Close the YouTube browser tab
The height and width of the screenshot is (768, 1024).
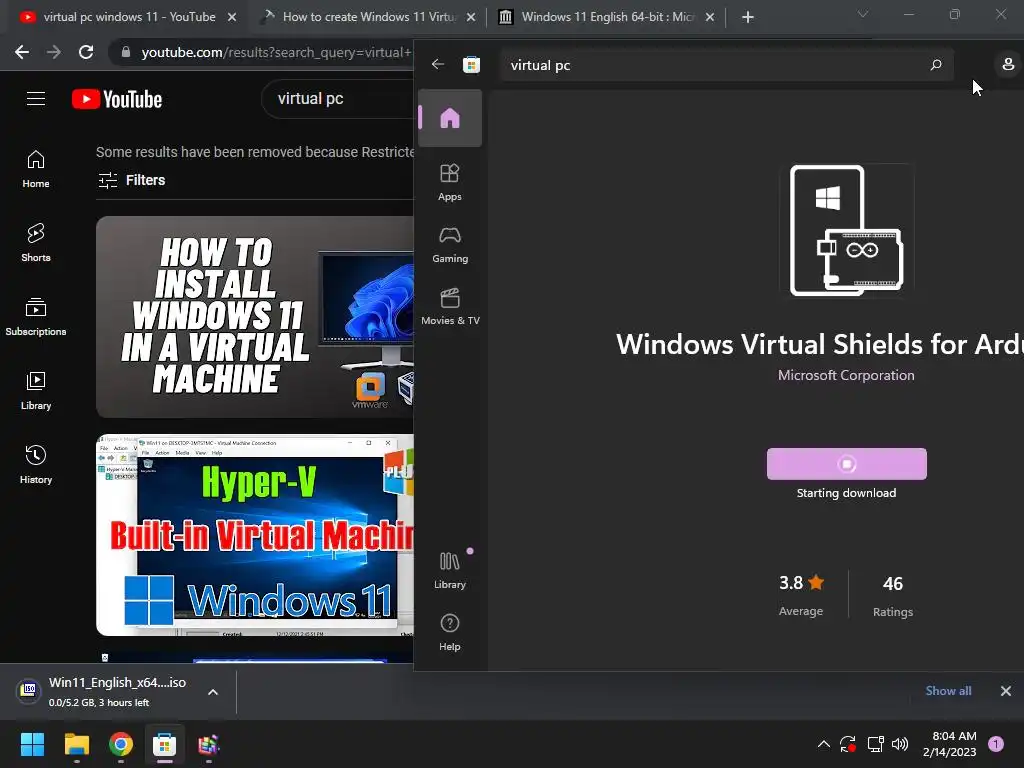(x=232, y=17)
